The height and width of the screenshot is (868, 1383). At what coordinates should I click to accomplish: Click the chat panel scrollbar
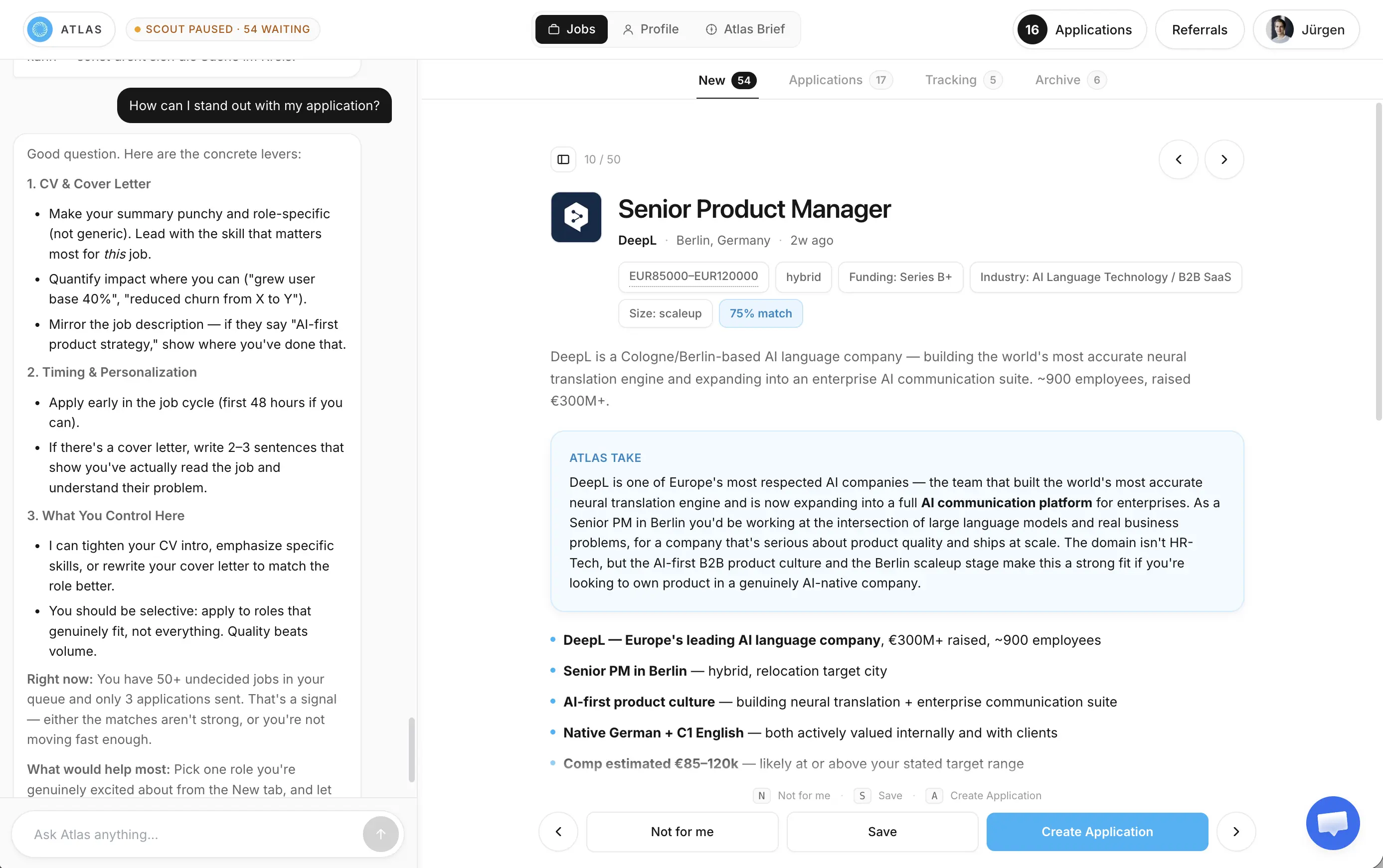click(411, 749)
